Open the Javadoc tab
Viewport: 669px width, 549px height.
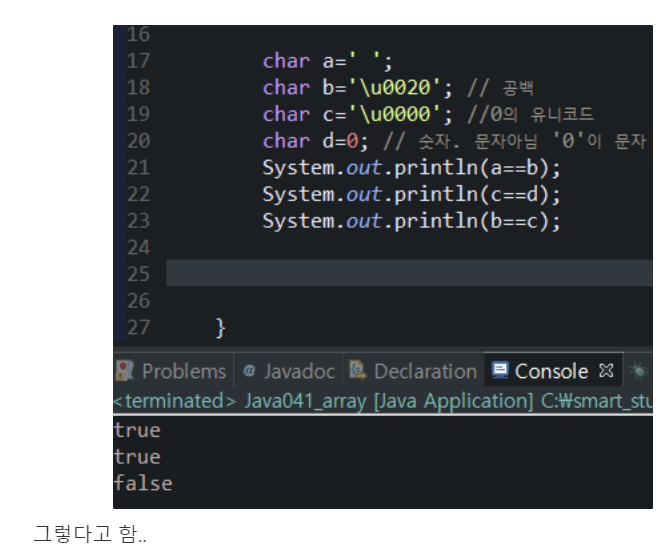289,371
